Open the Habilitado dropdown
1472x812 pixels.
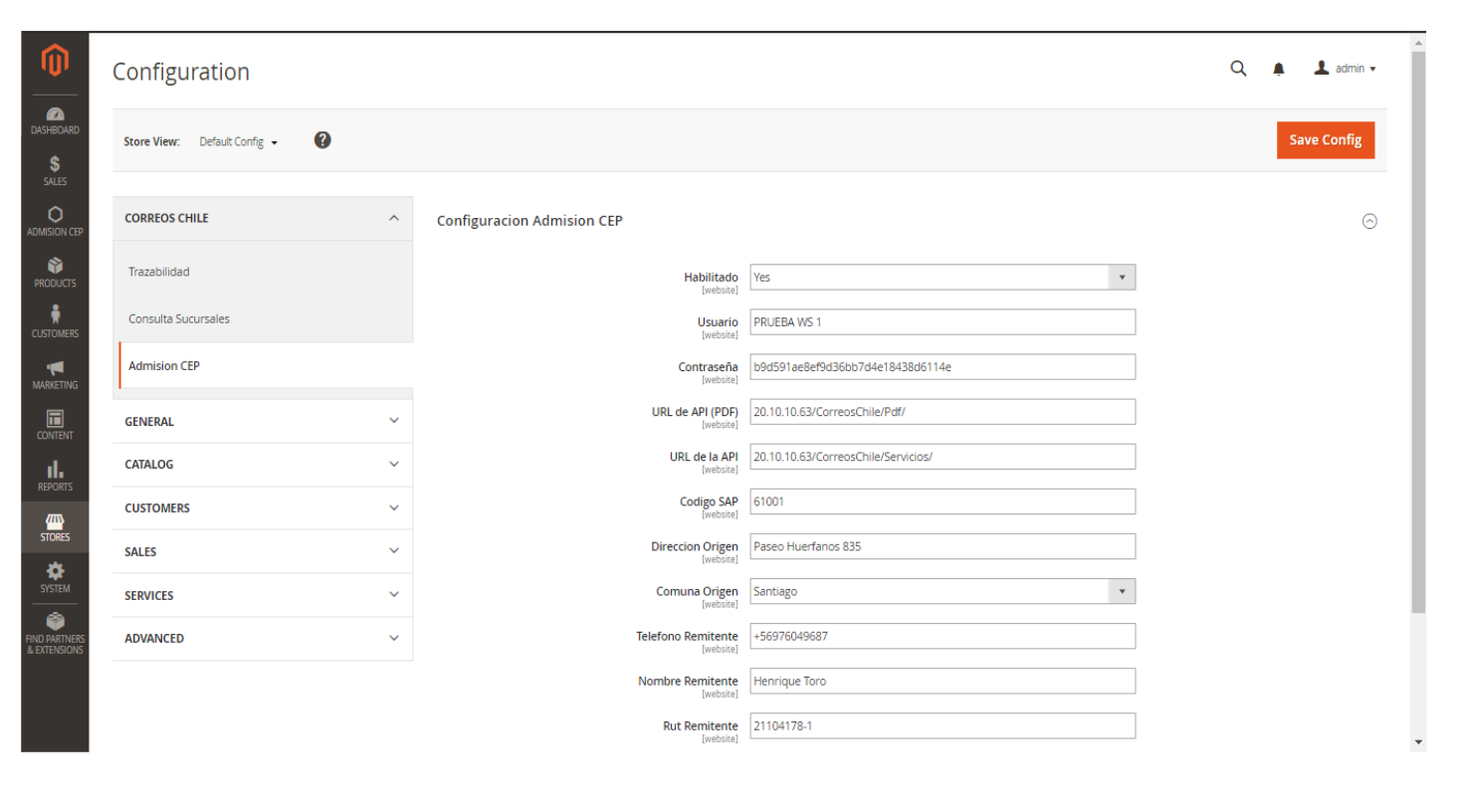point(943,278)
